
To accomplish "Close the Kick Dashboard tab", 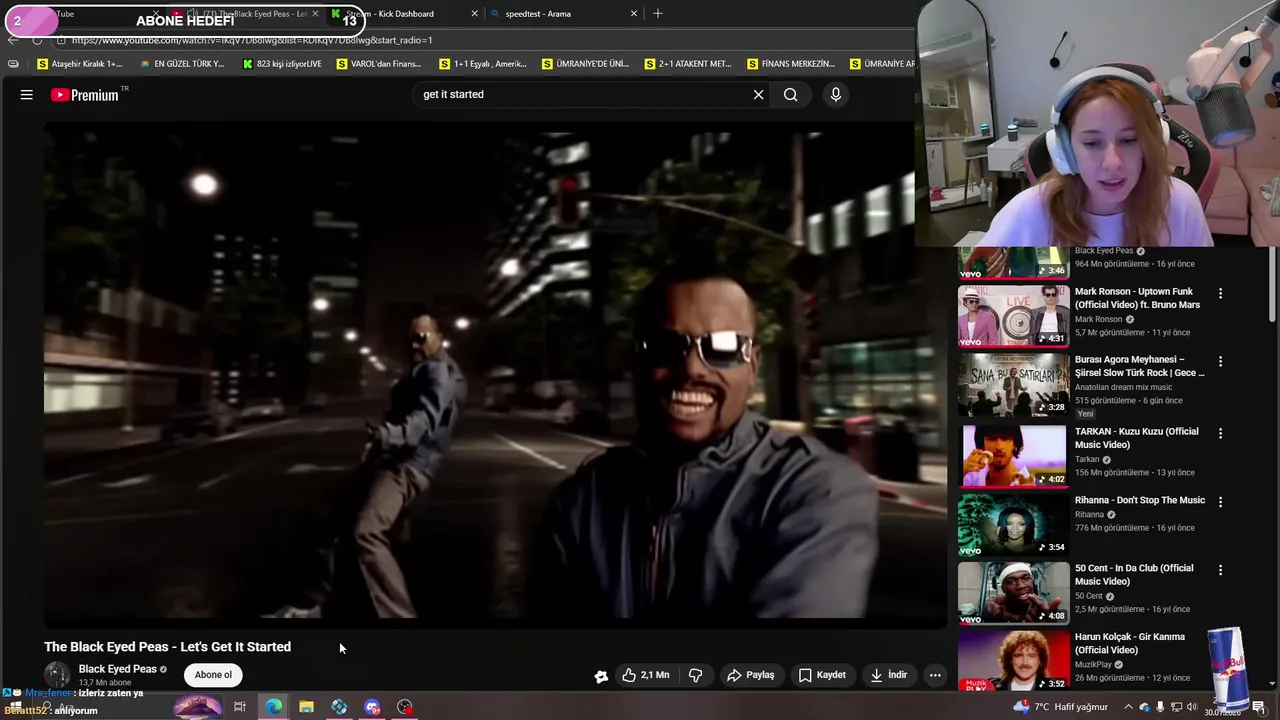I will (x=474, y=14).
